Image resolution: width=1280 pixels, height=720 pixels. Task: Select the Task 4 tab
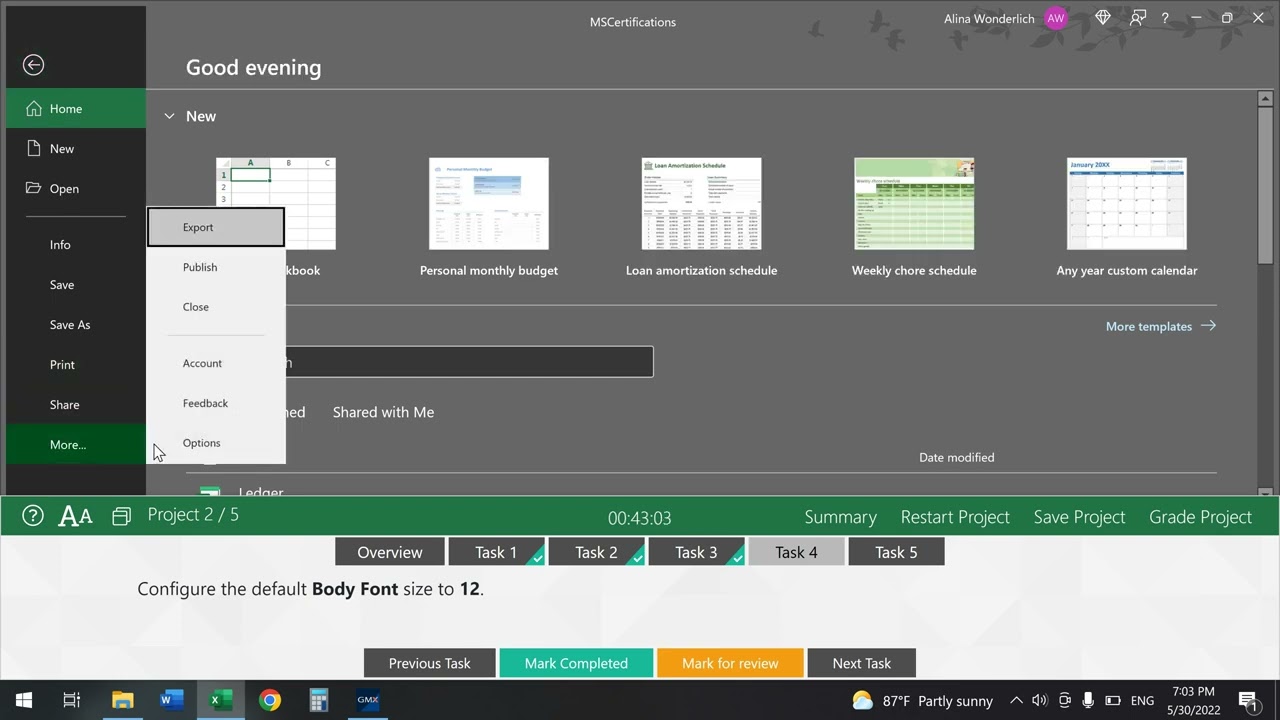tap(796, 552)
